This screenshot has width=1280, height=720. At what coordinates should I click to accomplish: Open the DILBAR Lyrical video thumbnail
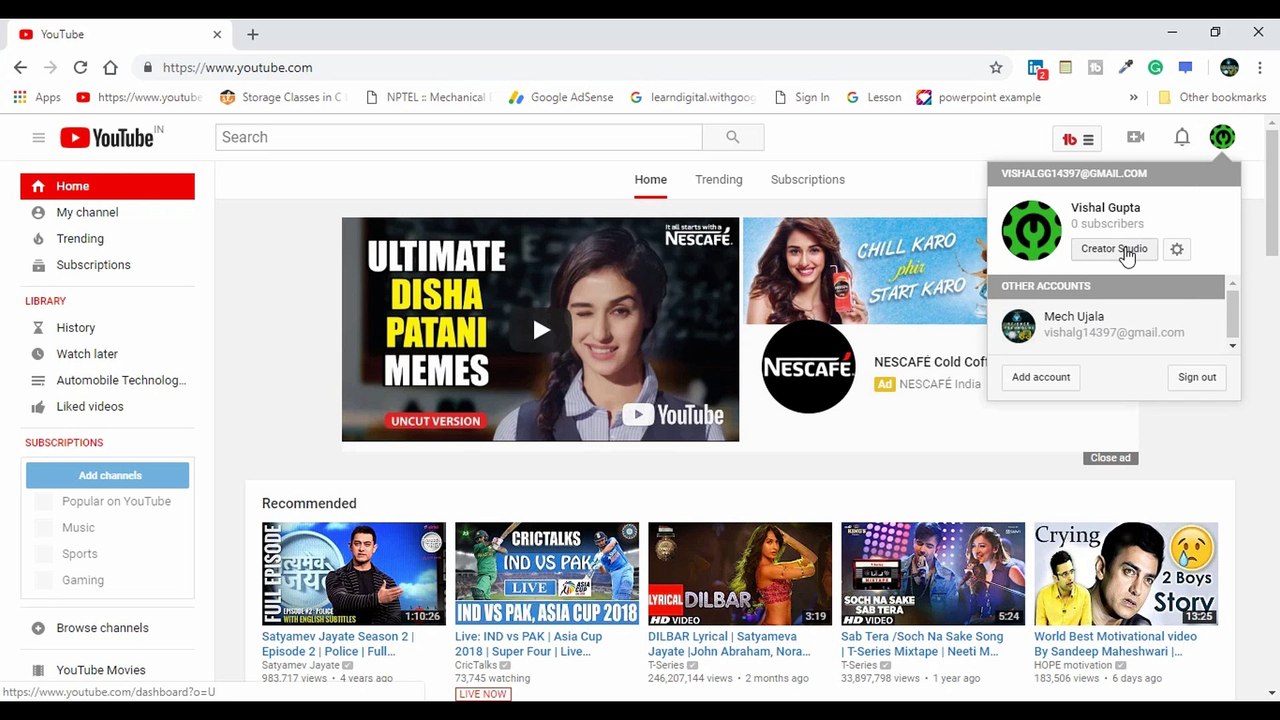click(x=740, y=574)
